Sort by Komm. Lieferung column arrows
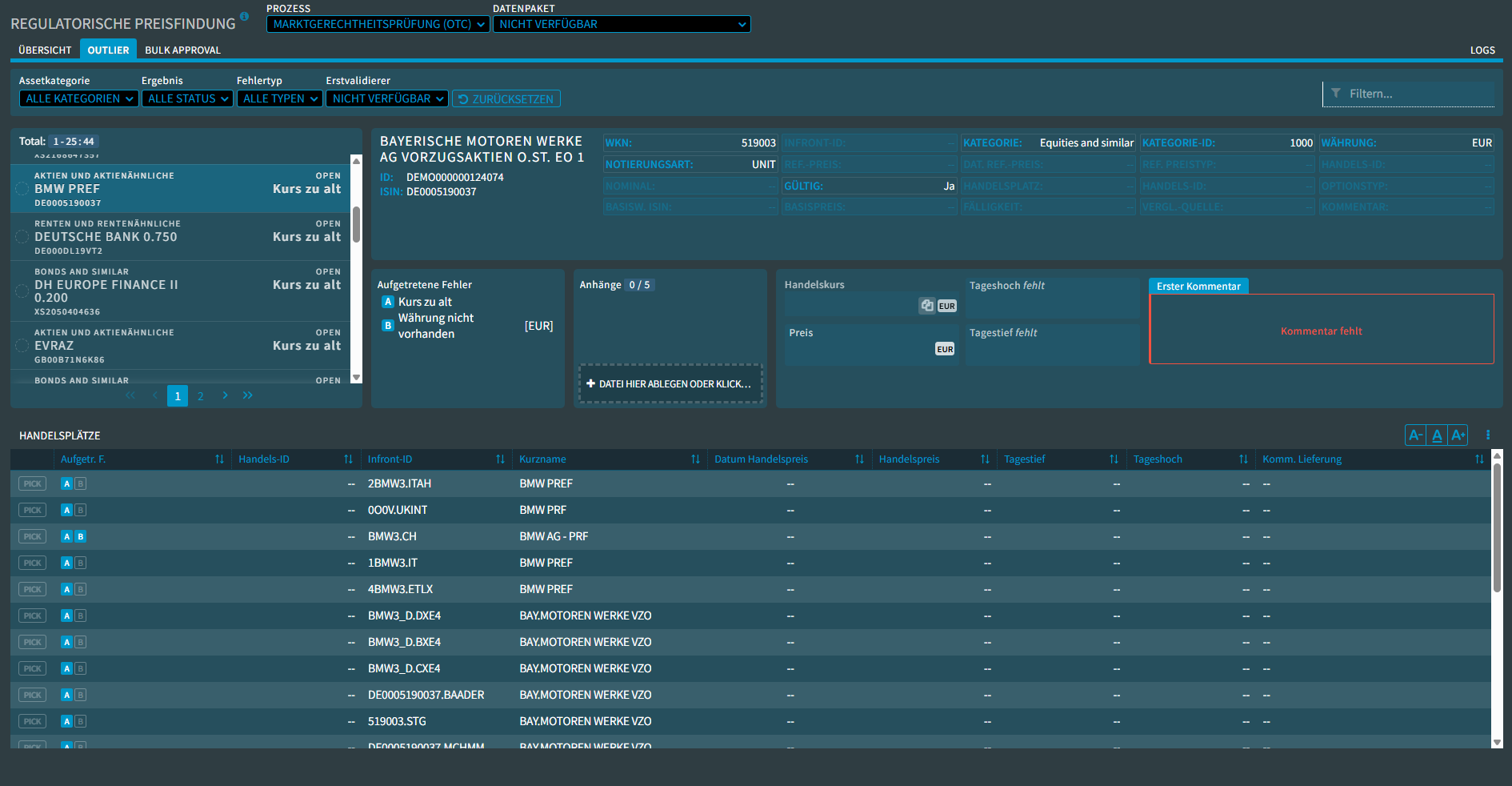 click(1479, 459)
